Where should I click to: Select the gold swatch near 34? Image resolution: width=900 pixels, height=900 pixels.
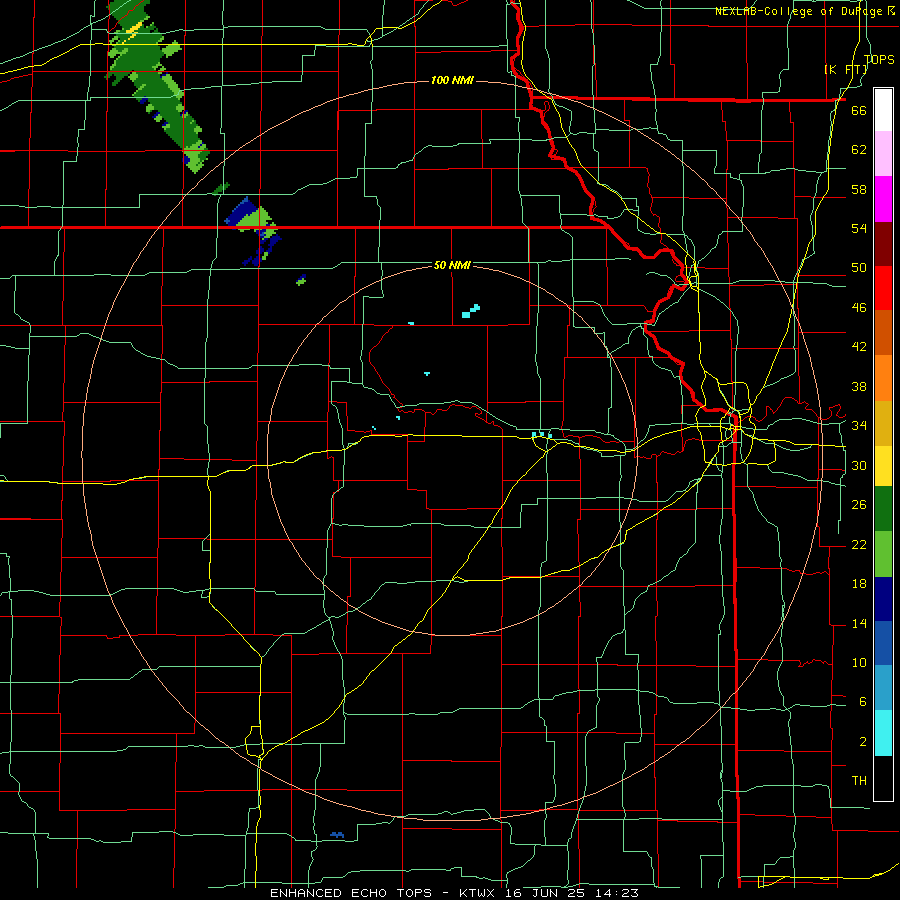click(x=883, y=423)
